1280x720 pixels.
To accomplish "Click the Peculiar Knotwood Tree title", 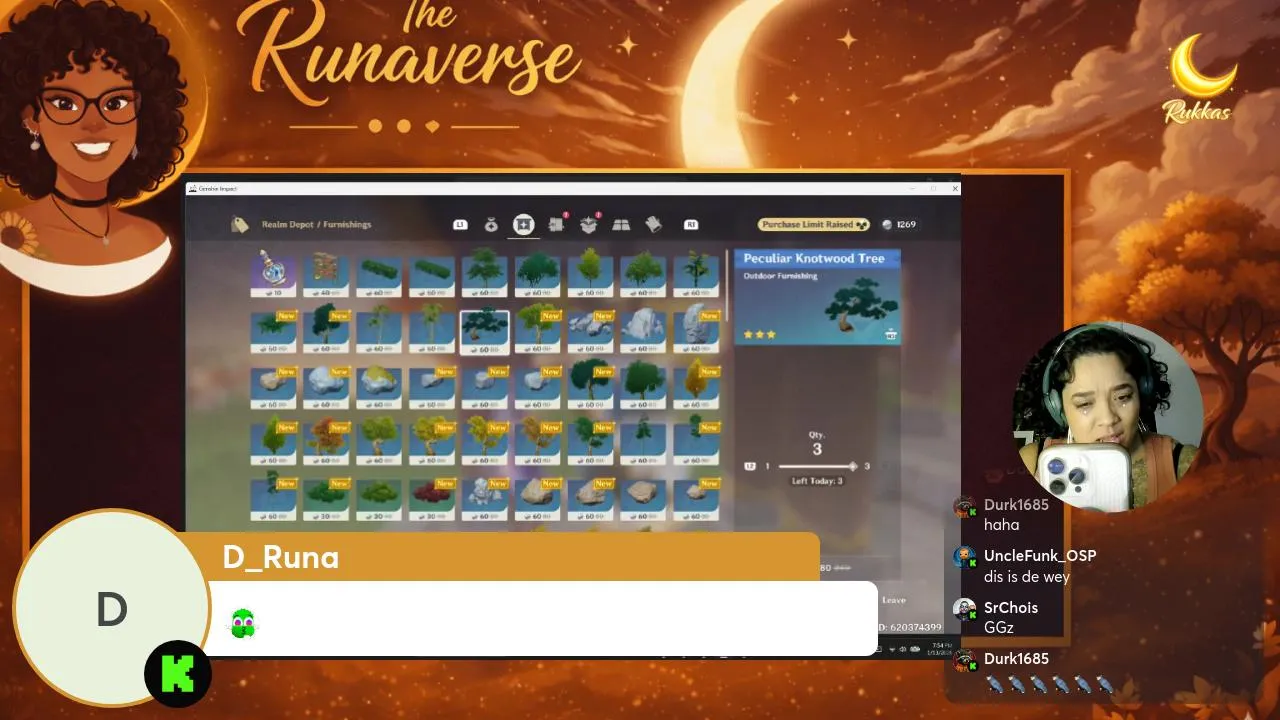I will click(814, 258).
